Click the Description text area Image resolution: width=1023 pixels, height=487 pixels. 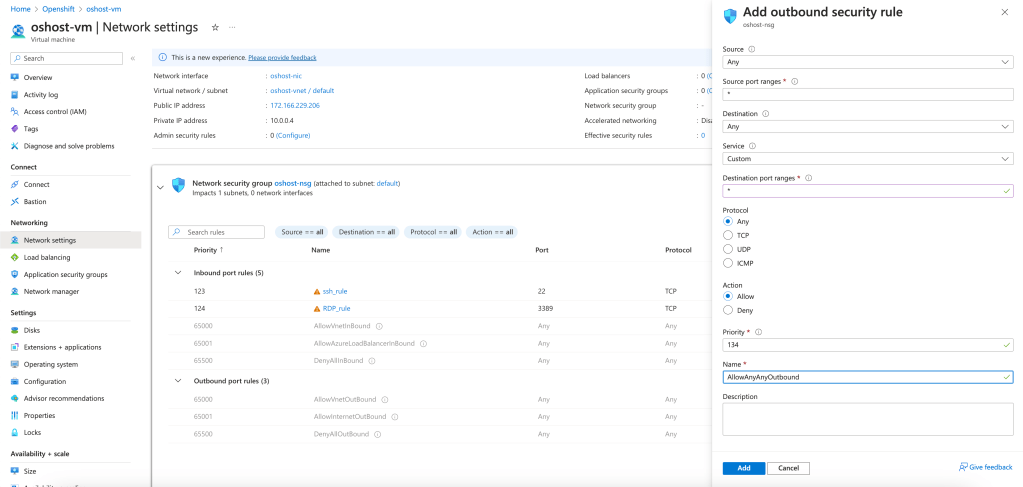click(x=868, y=419)
